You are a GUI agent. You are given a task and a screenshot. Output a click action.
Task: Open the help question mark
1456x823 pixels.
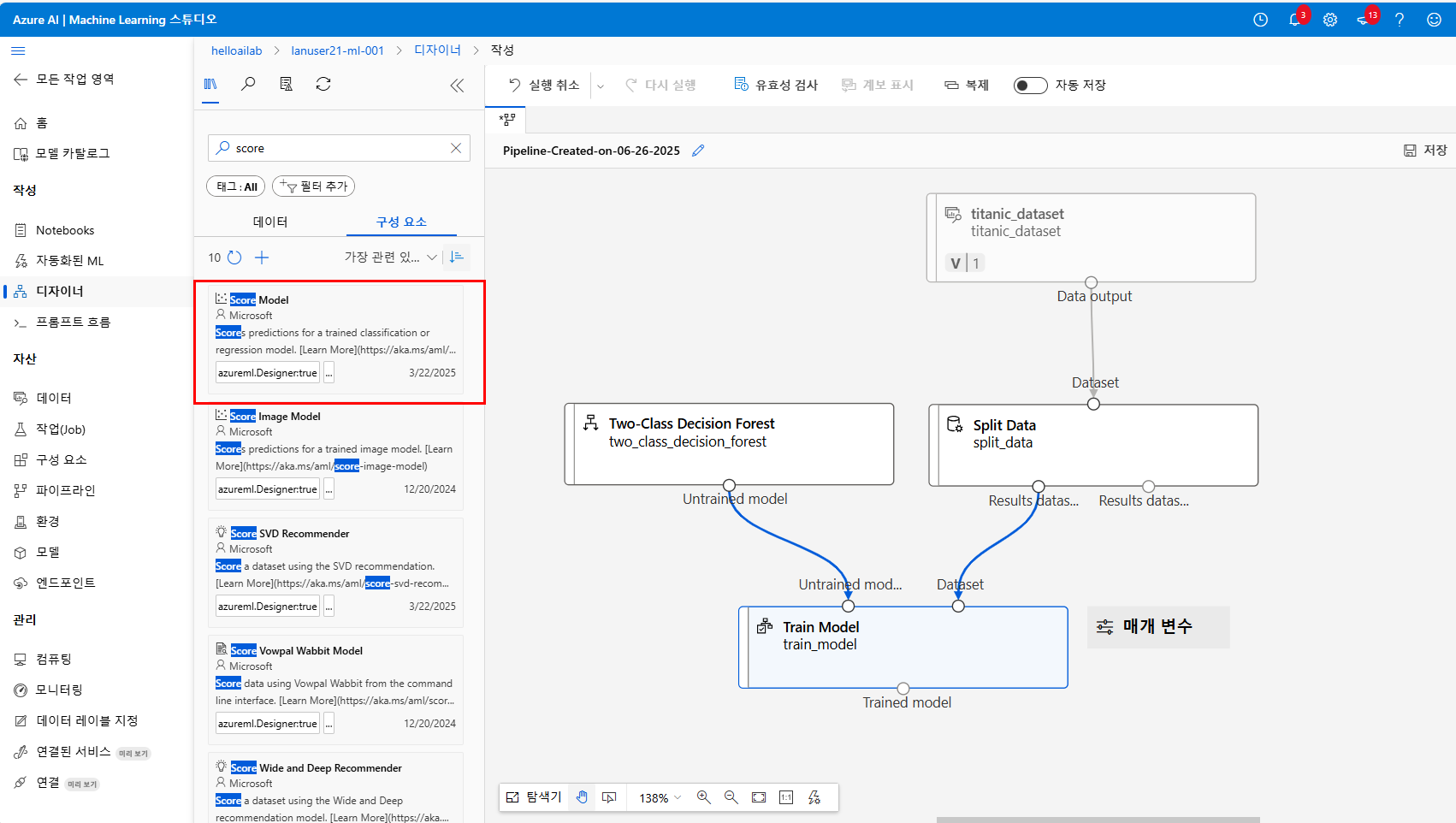point(1400,20)
